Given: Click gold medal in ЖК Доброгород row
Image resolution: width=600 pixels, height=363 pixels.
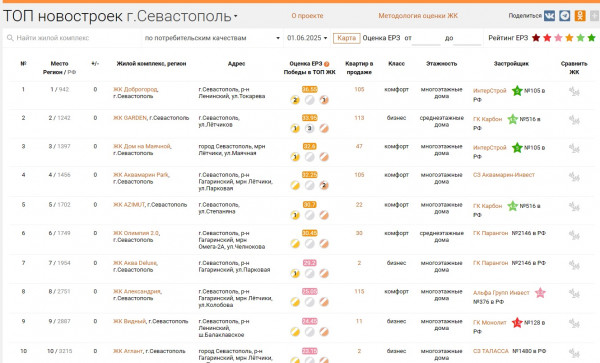Looking at the screenshot, I should 295,100.
